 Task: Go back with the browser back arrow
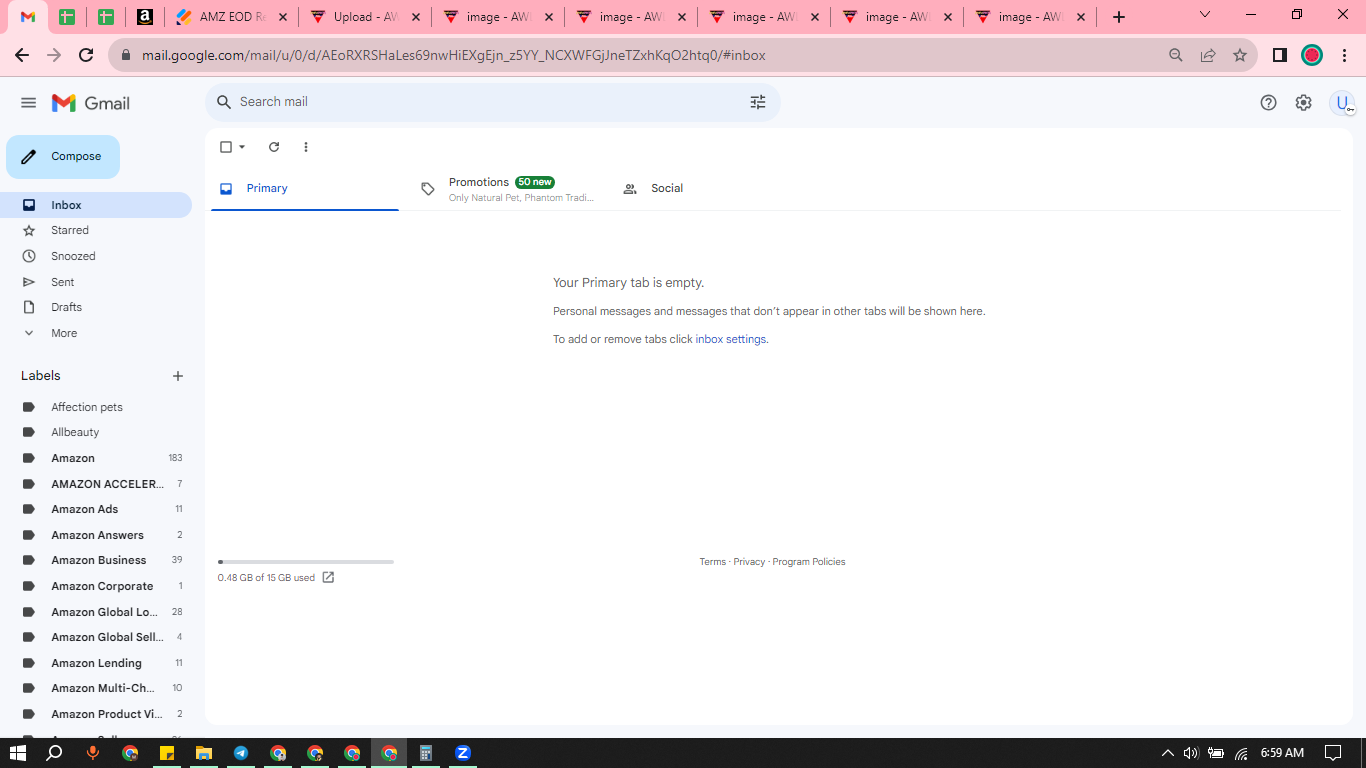tap(23, 55)
